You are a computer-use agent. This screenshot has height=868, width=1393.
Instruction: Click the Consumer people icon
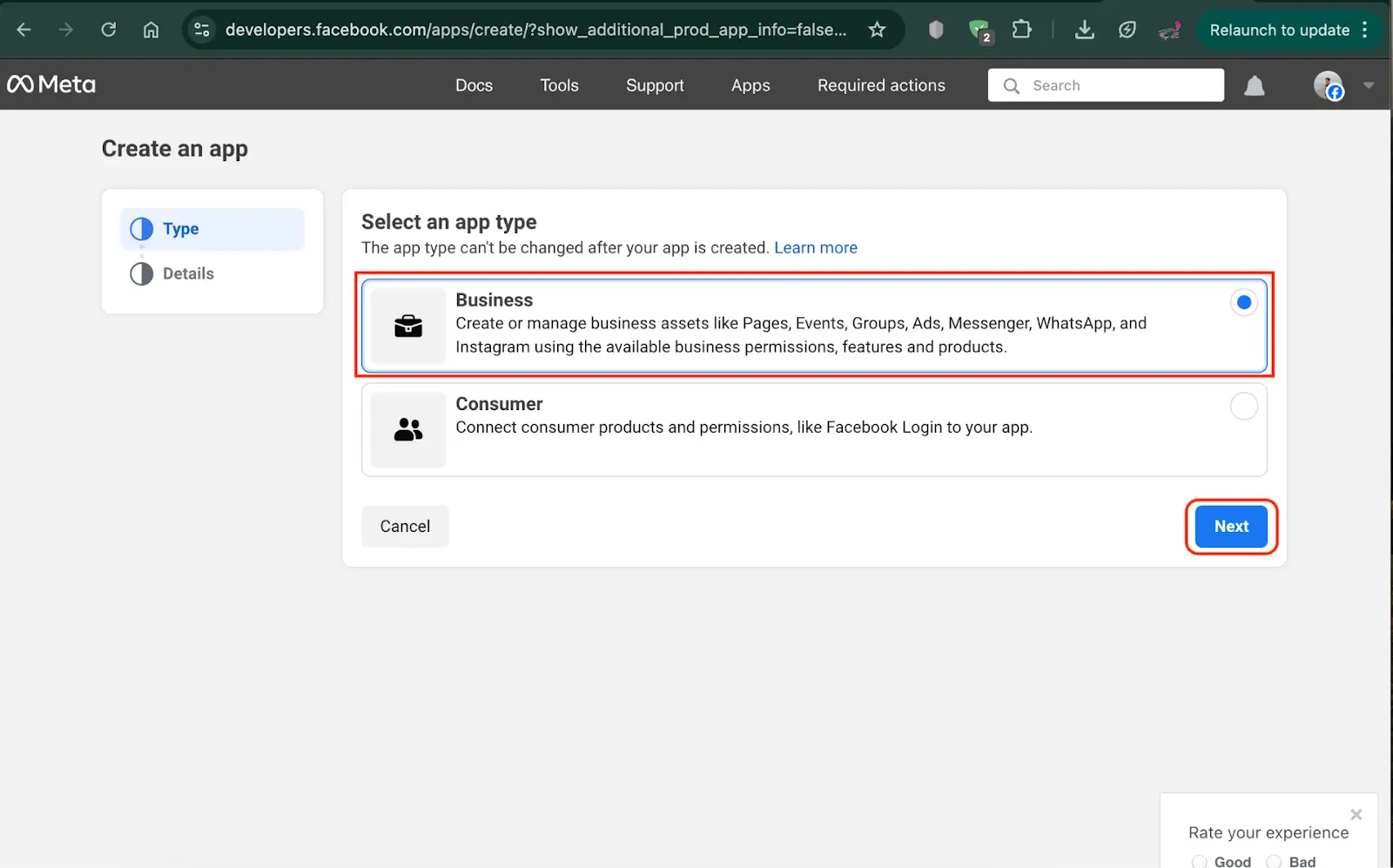coord(407,429)
